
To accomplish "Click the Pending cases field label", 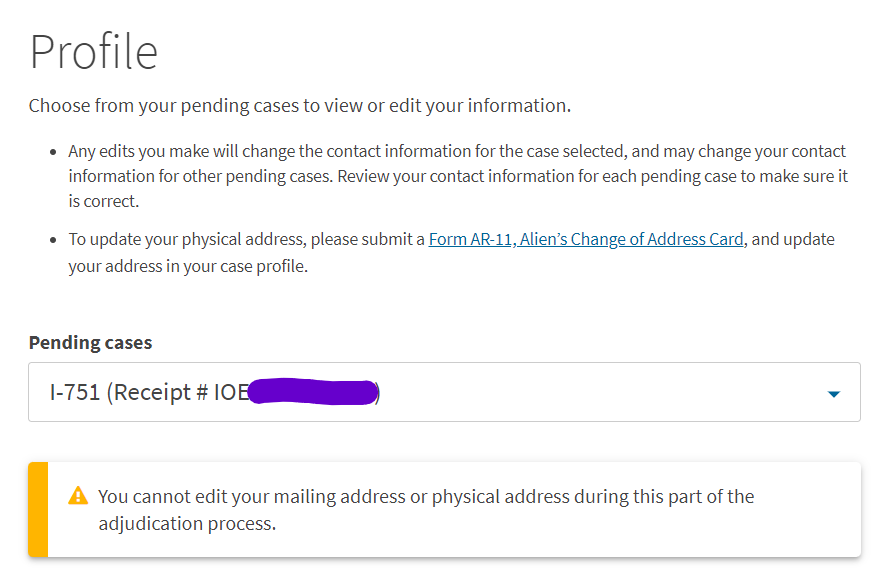I will [91, 343].
